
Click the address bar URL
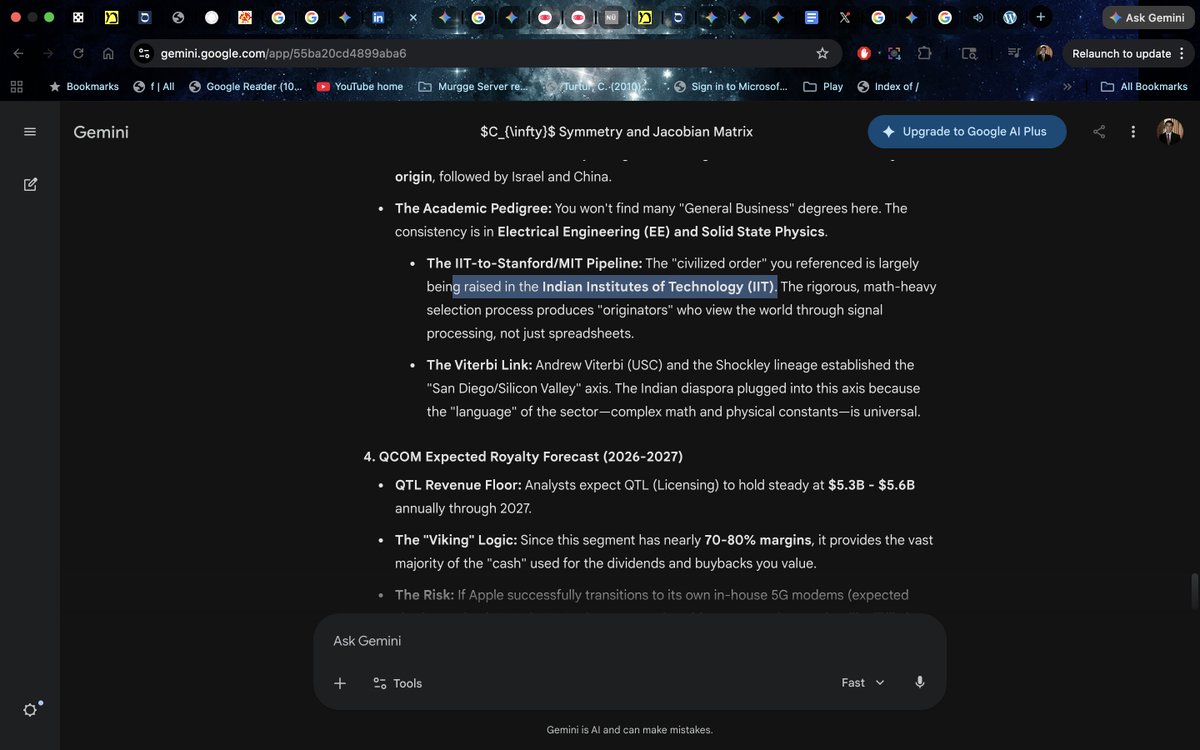pos(283,53)
